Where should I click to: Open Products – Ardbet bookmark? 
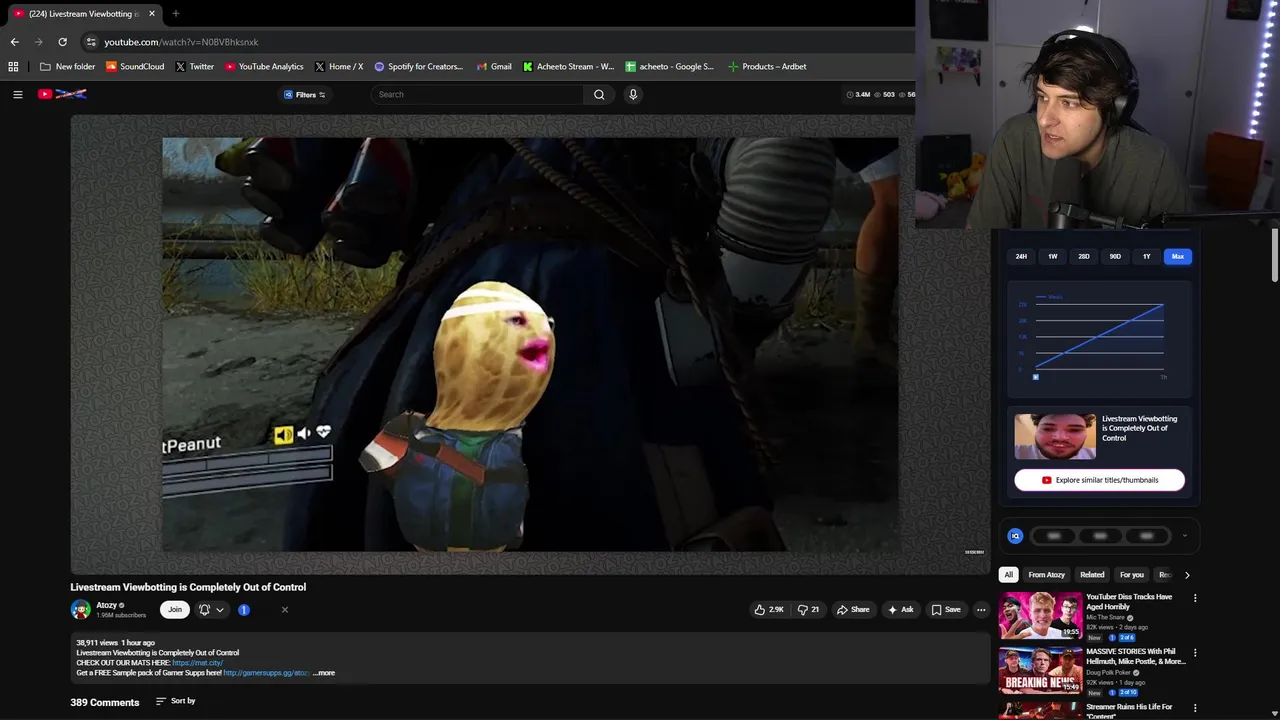coord(767,66)
